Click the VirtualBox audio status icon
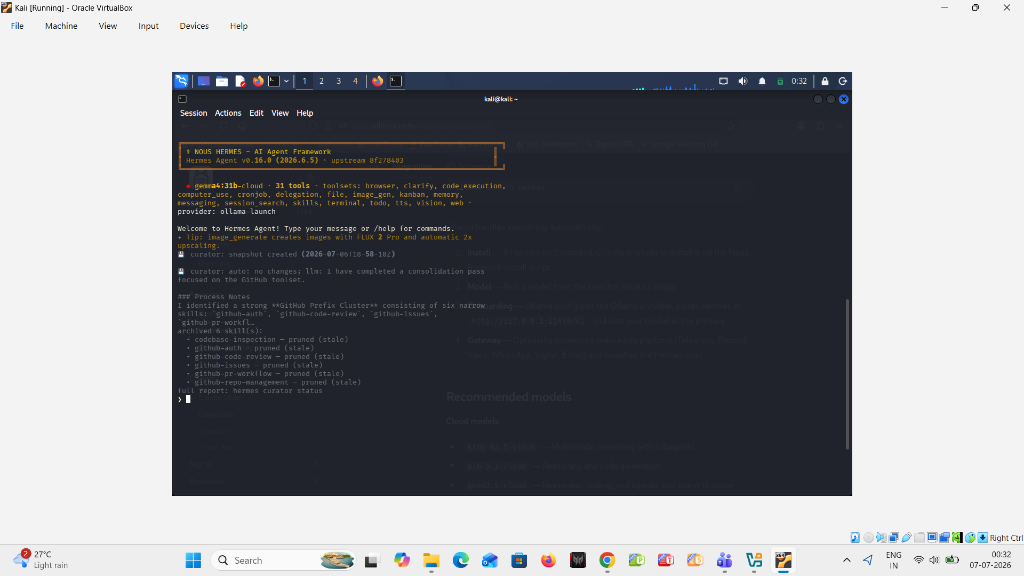 pyautogui.click(x=881, y=537)
